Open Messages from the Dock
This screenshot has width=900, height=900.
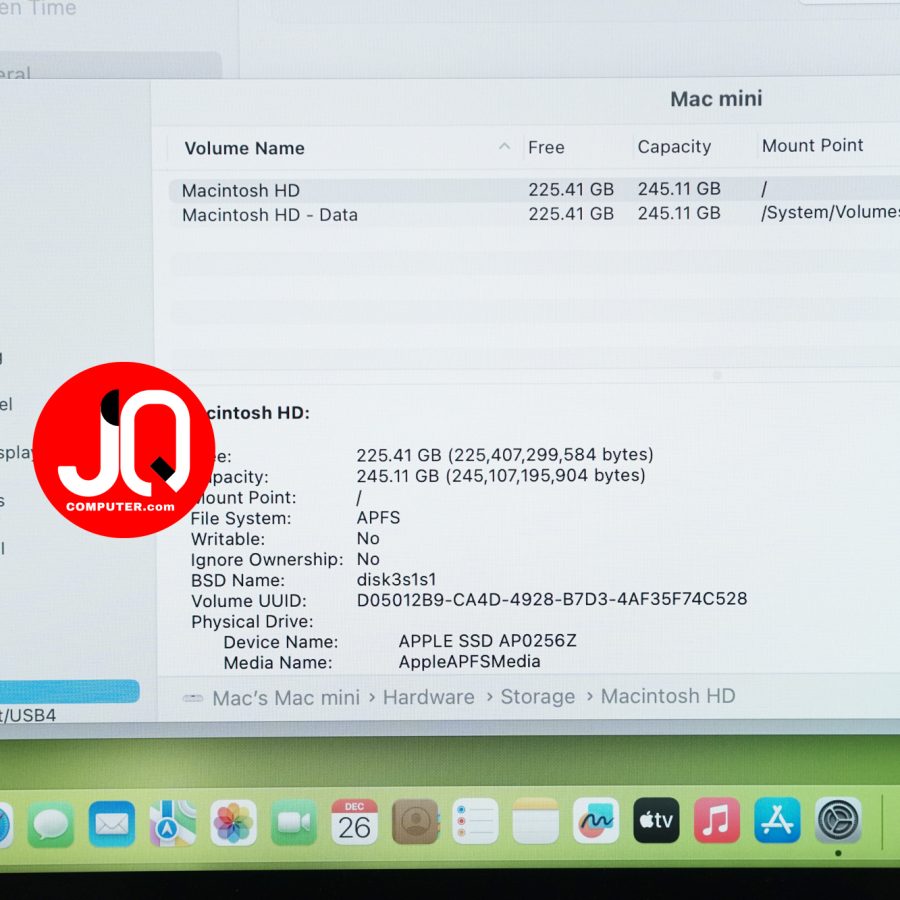click(51, 824)
